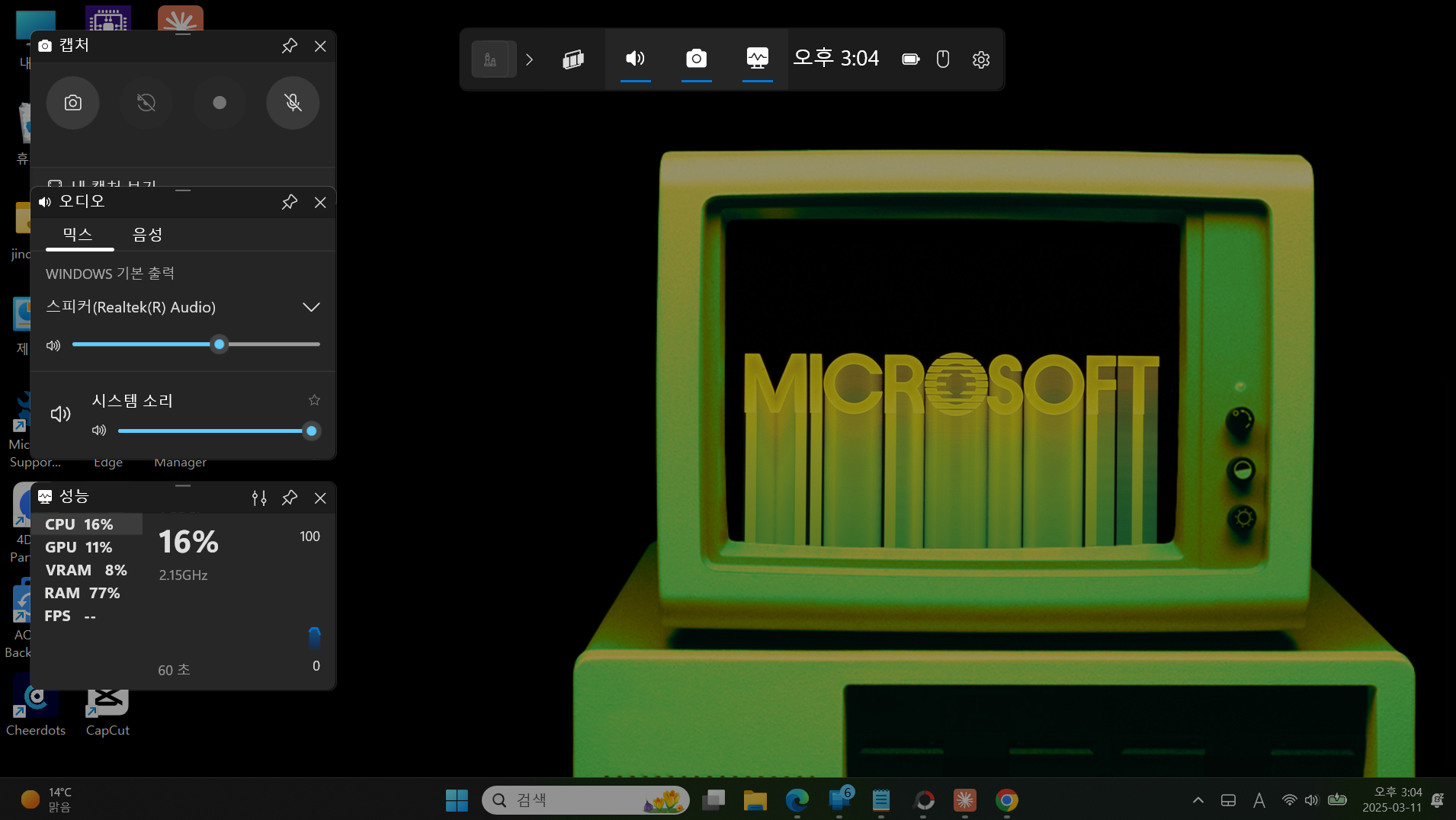Viewport: 1456px width, 820px height.
Task: Open the widget menu in Game Bar
Action: 573,59
